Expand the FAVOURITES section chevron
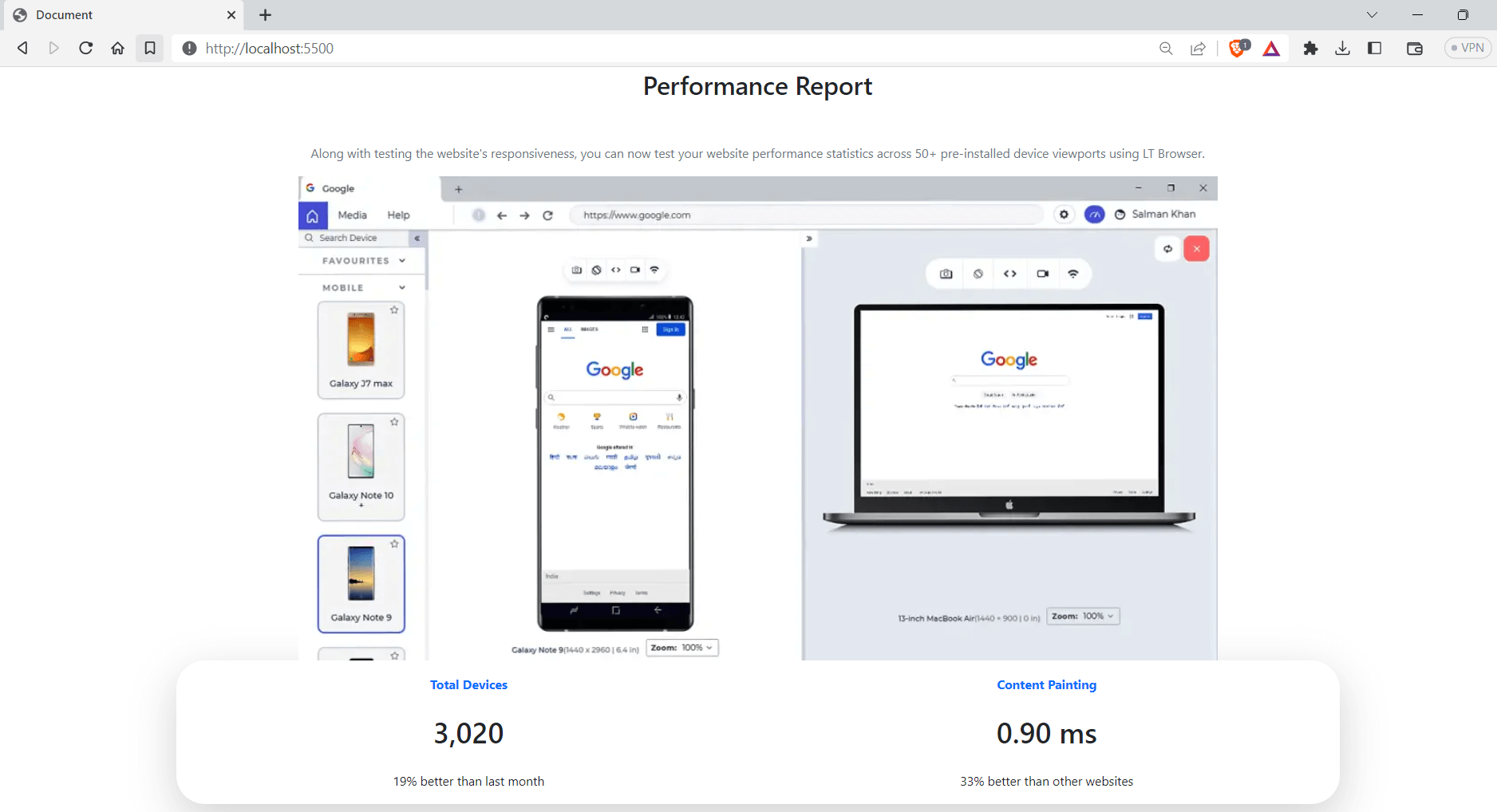The width and height of the screenshot is (1497, 812). click(x=402, y=261)
